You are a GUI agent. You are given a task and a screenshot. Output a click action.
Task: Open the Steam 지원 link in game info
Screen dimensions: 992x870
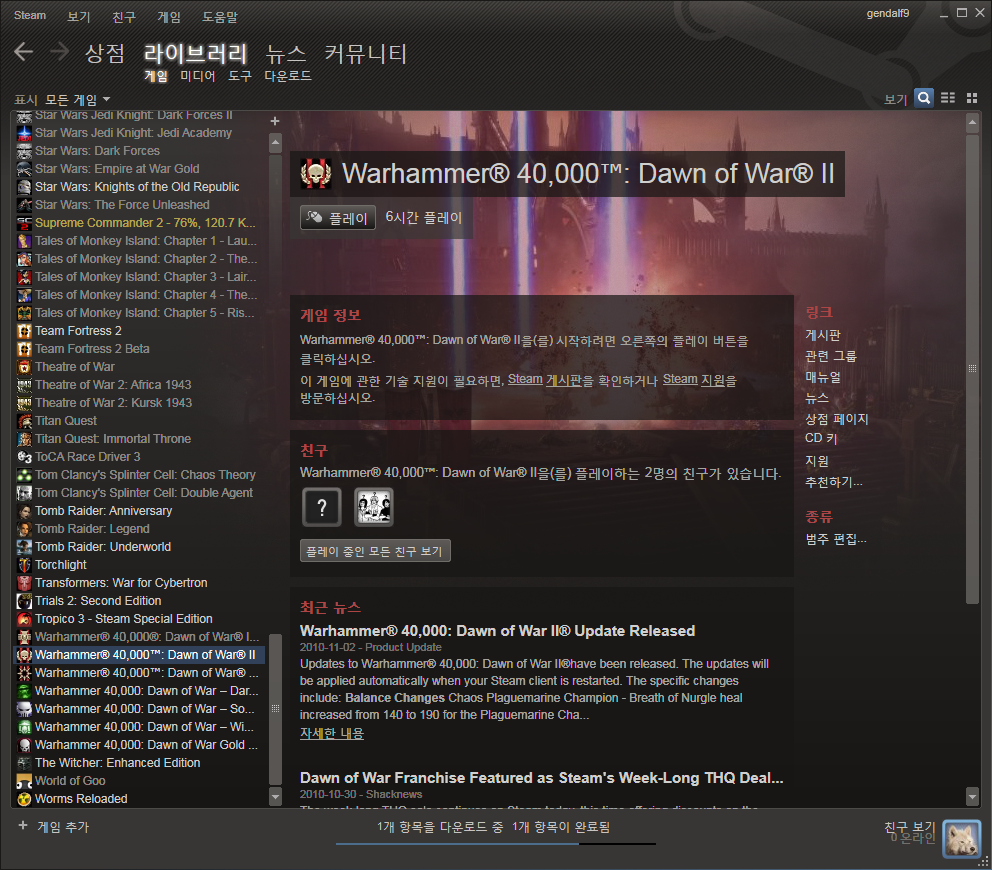pyautogui.click(x=694, y=380)
